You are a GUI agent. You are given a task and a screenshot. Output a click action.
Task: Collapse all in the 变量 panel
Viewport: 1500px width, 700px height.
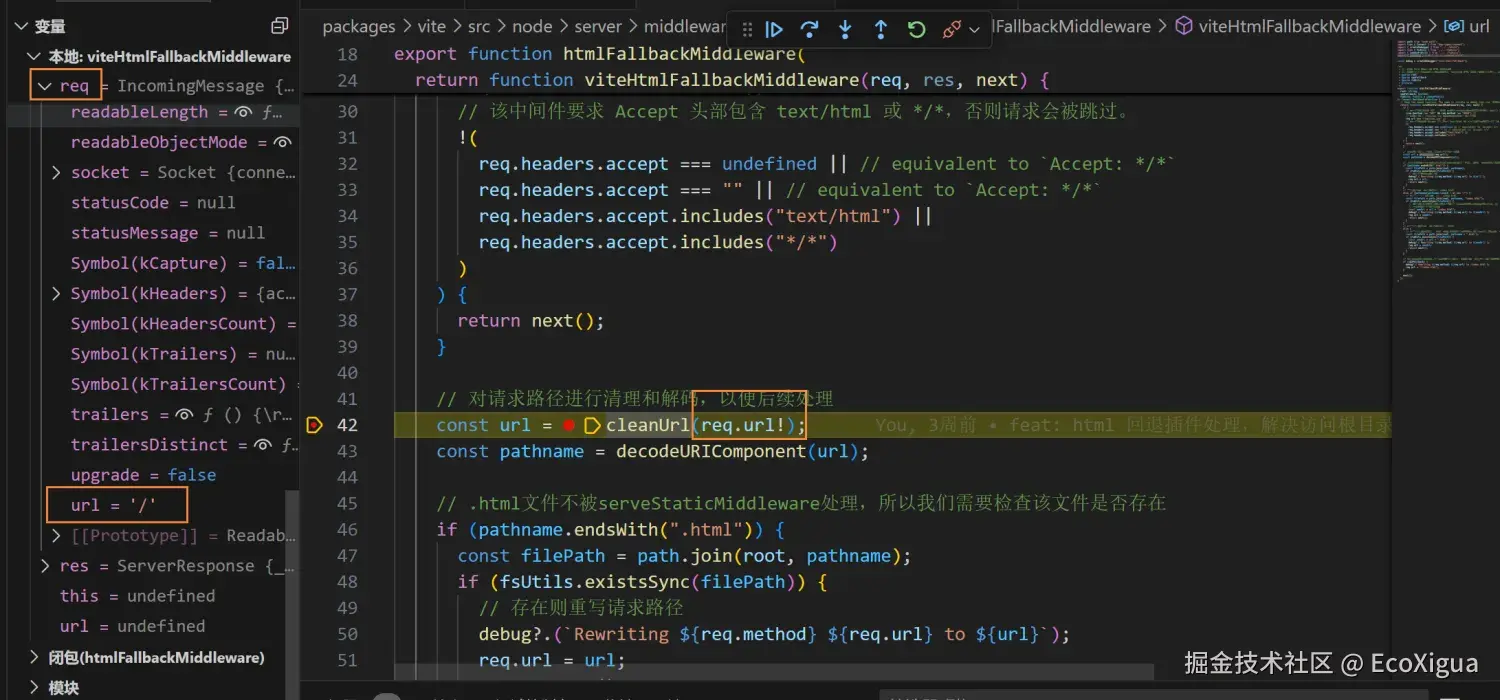pyautogui.click(x=280, y=26)
